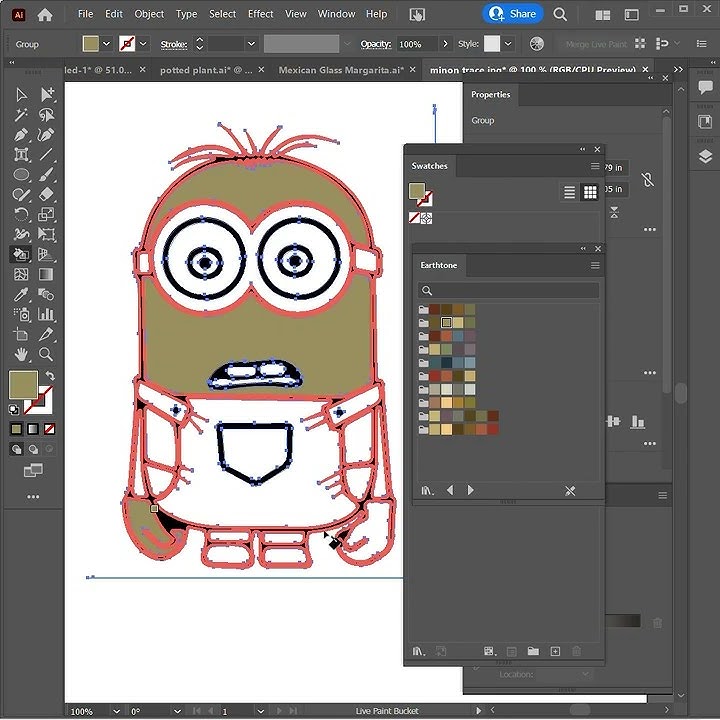Click the Opacity label link
720x720 pixels.
[x=376, y=45]
